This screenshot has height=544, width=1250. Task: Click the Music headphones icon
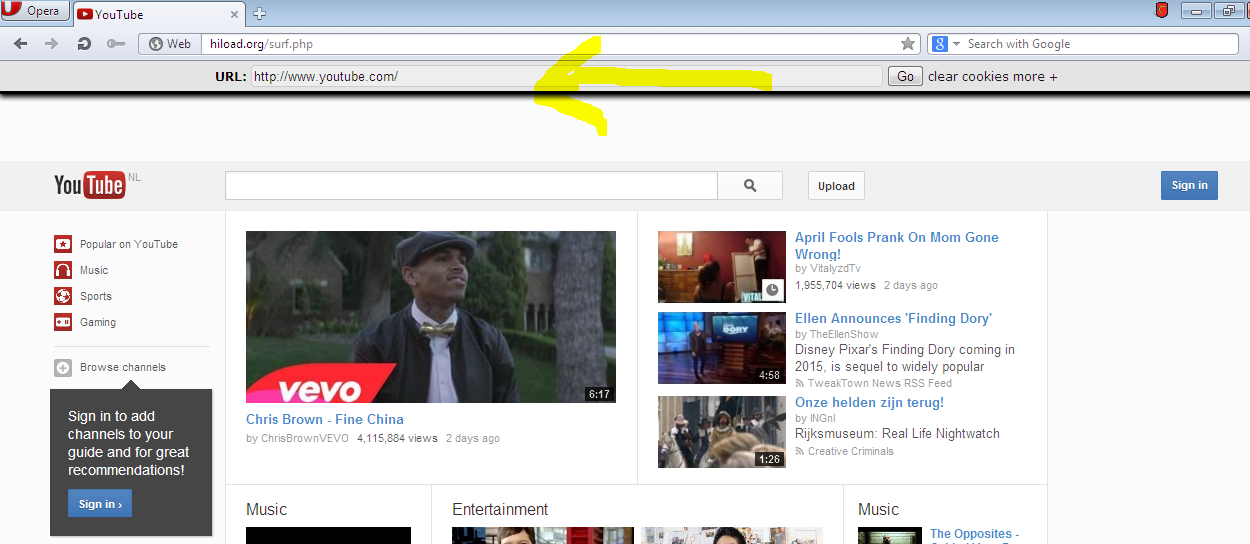click(x=63, y=270)
